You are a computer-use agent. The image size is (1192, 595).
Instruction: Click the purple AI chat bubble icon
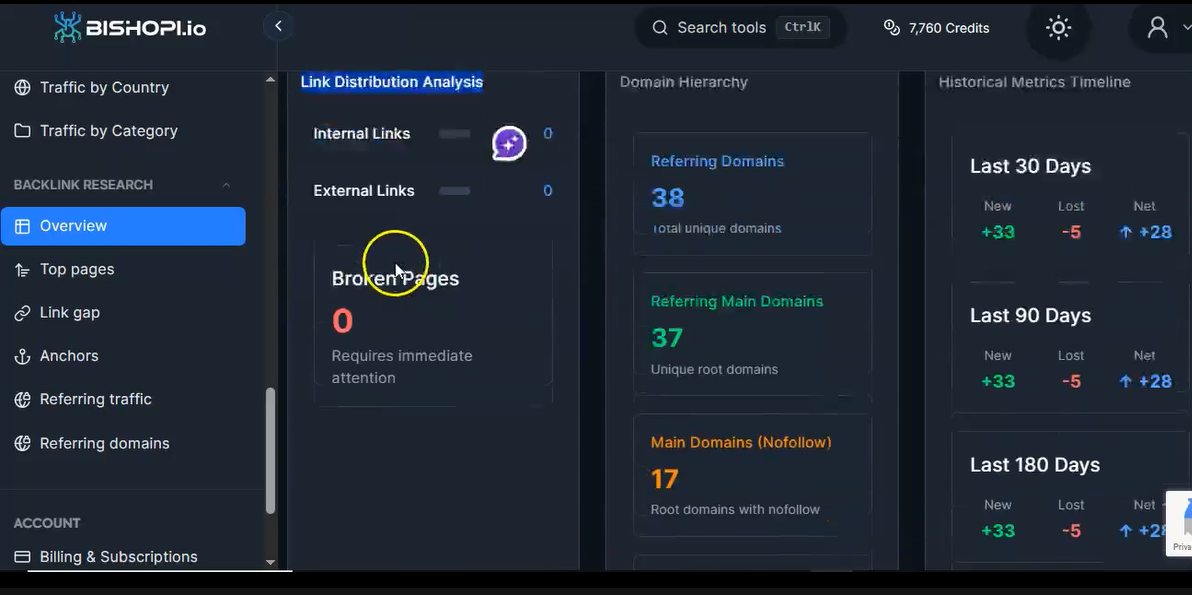click(x=509, y=142)
